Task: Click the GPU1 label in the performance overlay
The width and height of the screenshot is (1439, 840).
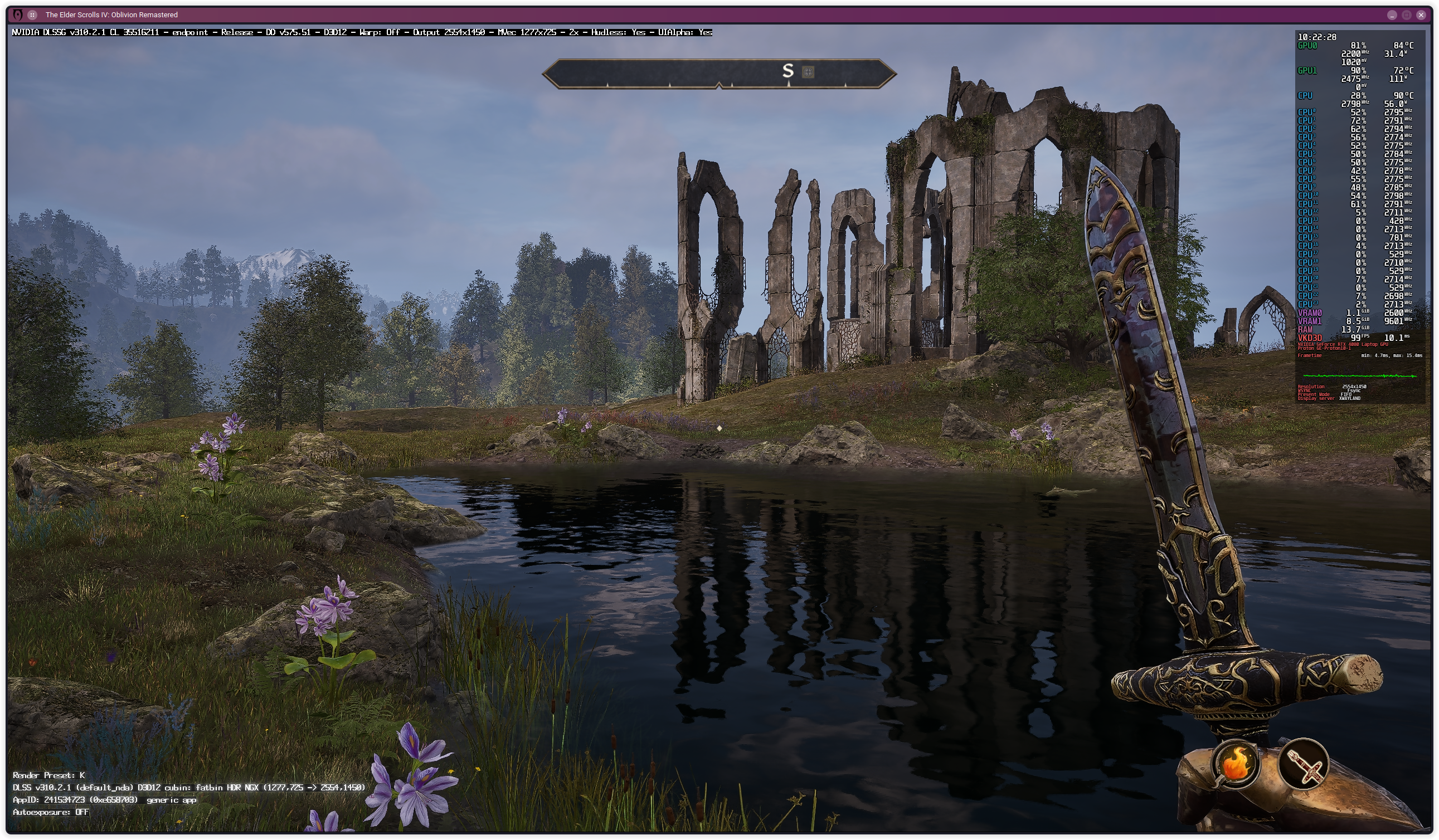Action: 1307,71
